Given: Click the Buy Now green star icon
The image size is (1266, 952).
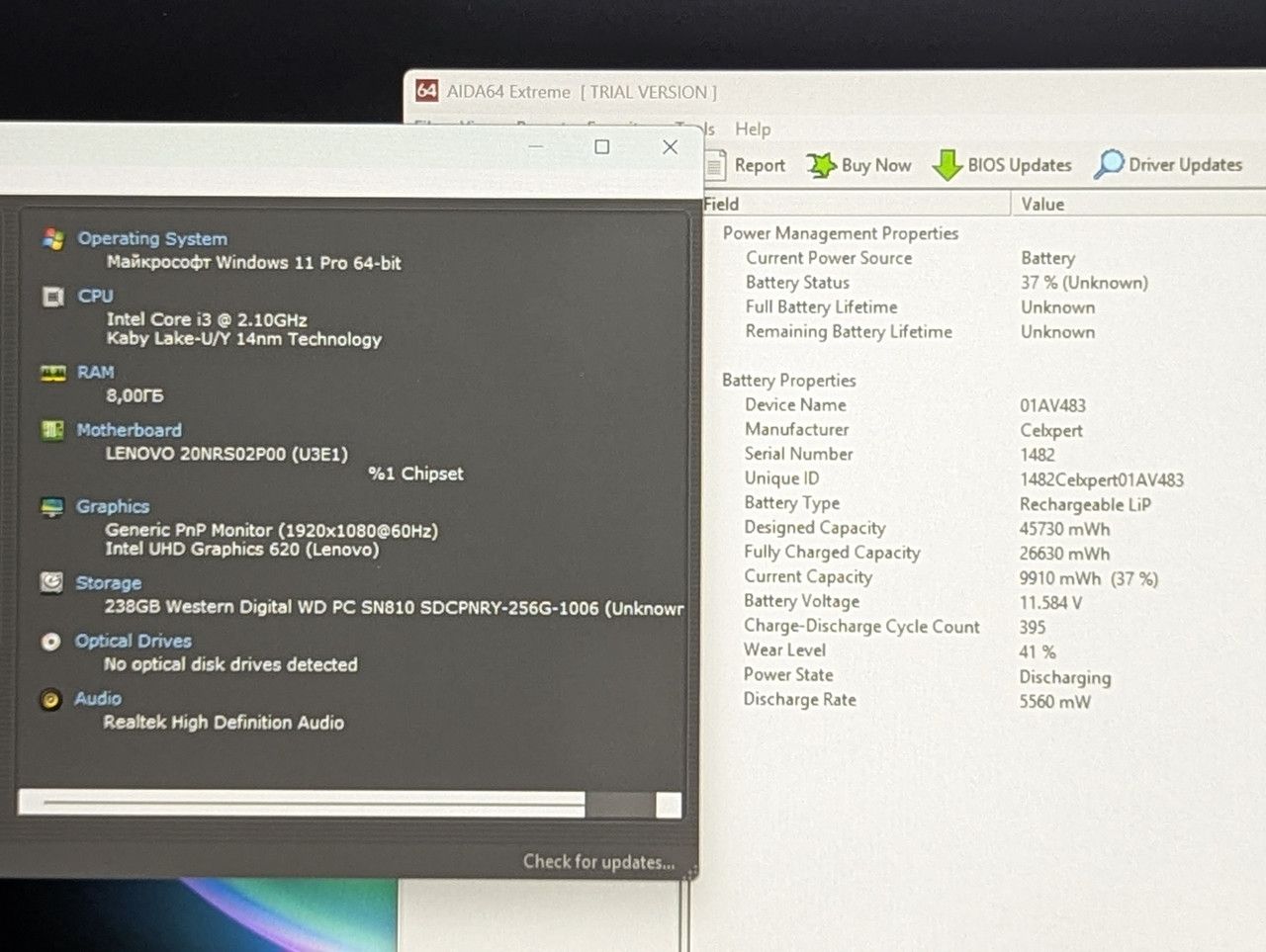Looking at the screenshot, I should (x=821, y=165).
